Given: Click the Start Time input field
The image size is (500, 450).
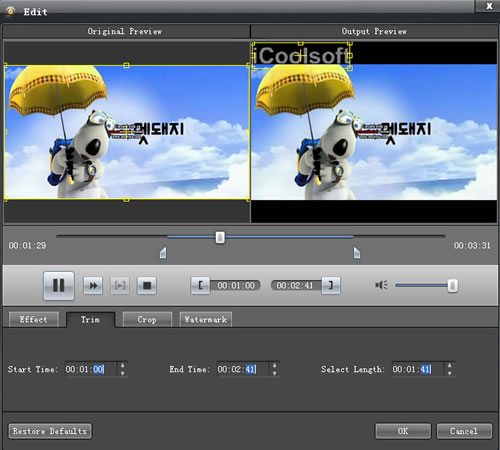Looking at the screenshot, I should pyautogui.click(x=91, y=369).
